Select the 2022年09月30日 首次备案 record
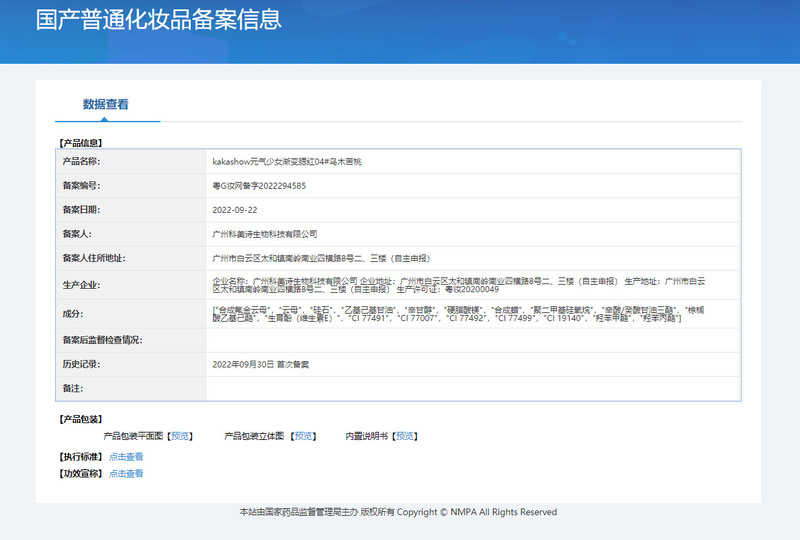Image resolution: width=800 pixels, height=540 pixels. [x=261, y=364]
